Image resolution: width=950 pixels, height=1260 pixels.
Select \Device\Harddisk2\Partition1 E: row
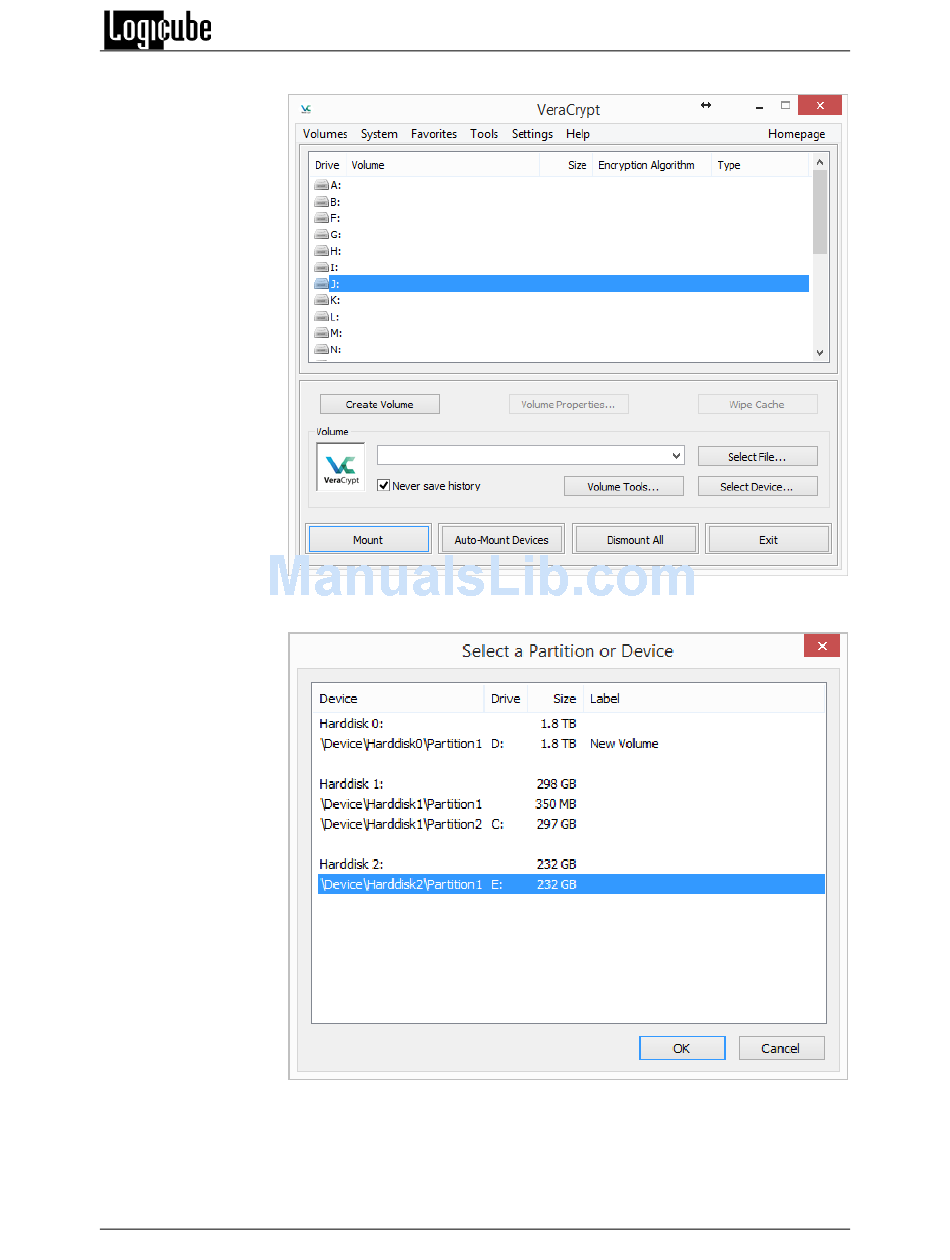tap(571, 884)
